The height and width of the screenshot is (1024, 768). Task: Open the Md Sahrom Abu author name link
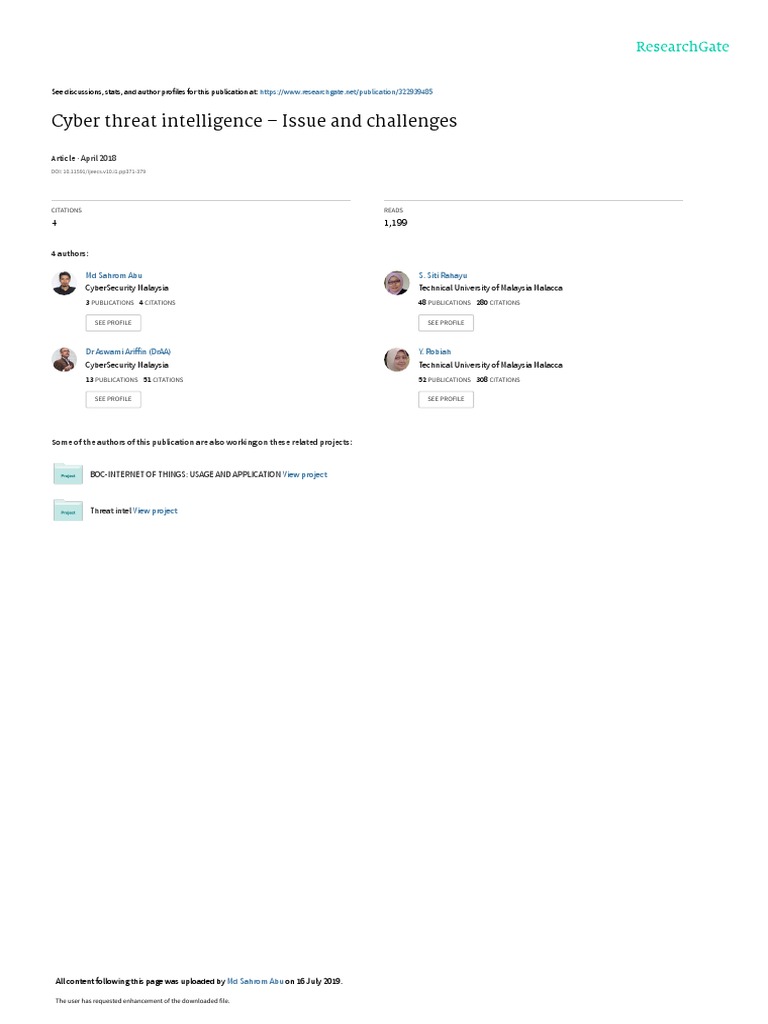(114, 276)
